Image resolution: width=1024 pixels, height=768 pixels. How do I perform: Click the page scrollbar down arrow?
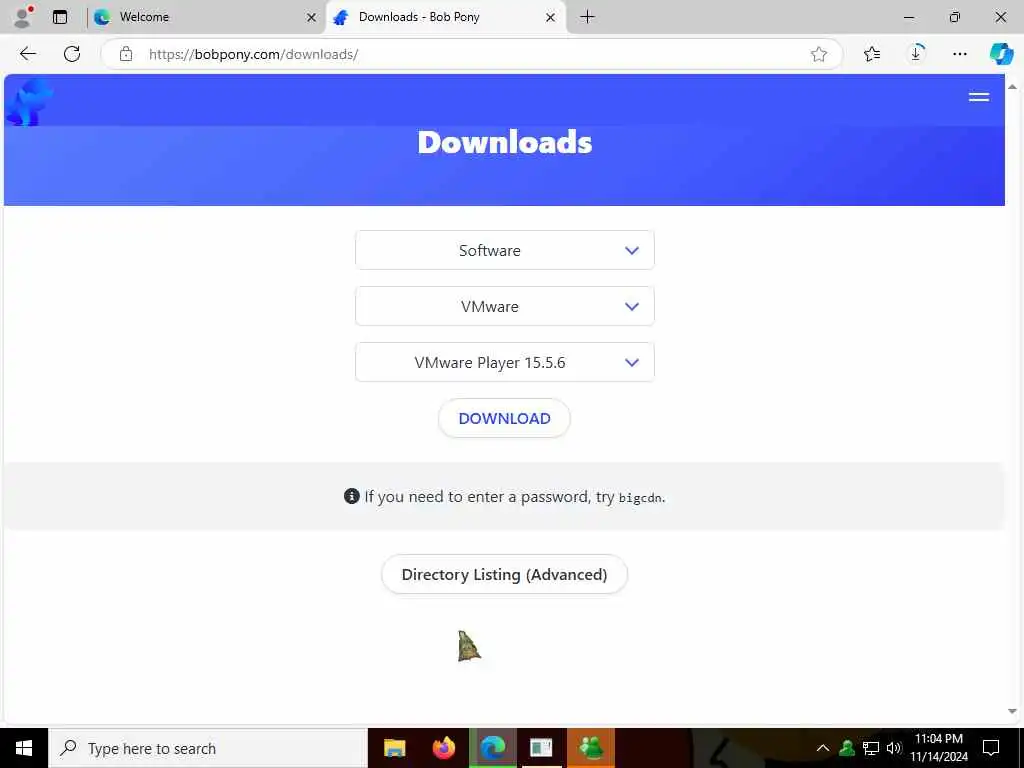[1012, 711]
